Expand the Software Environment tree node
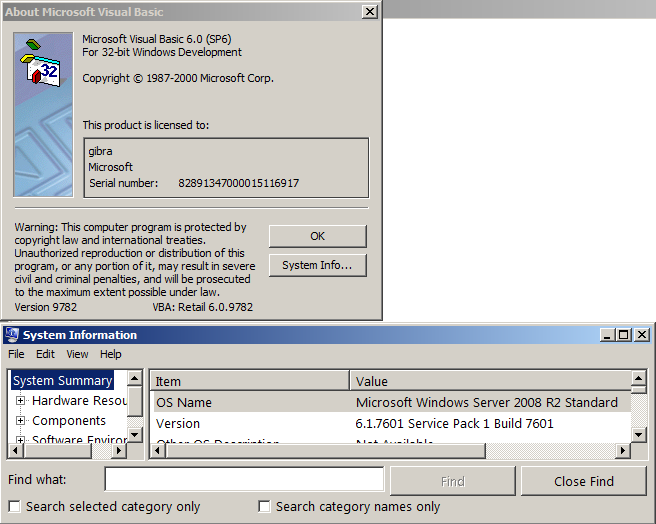 click(x=20, y=440)
